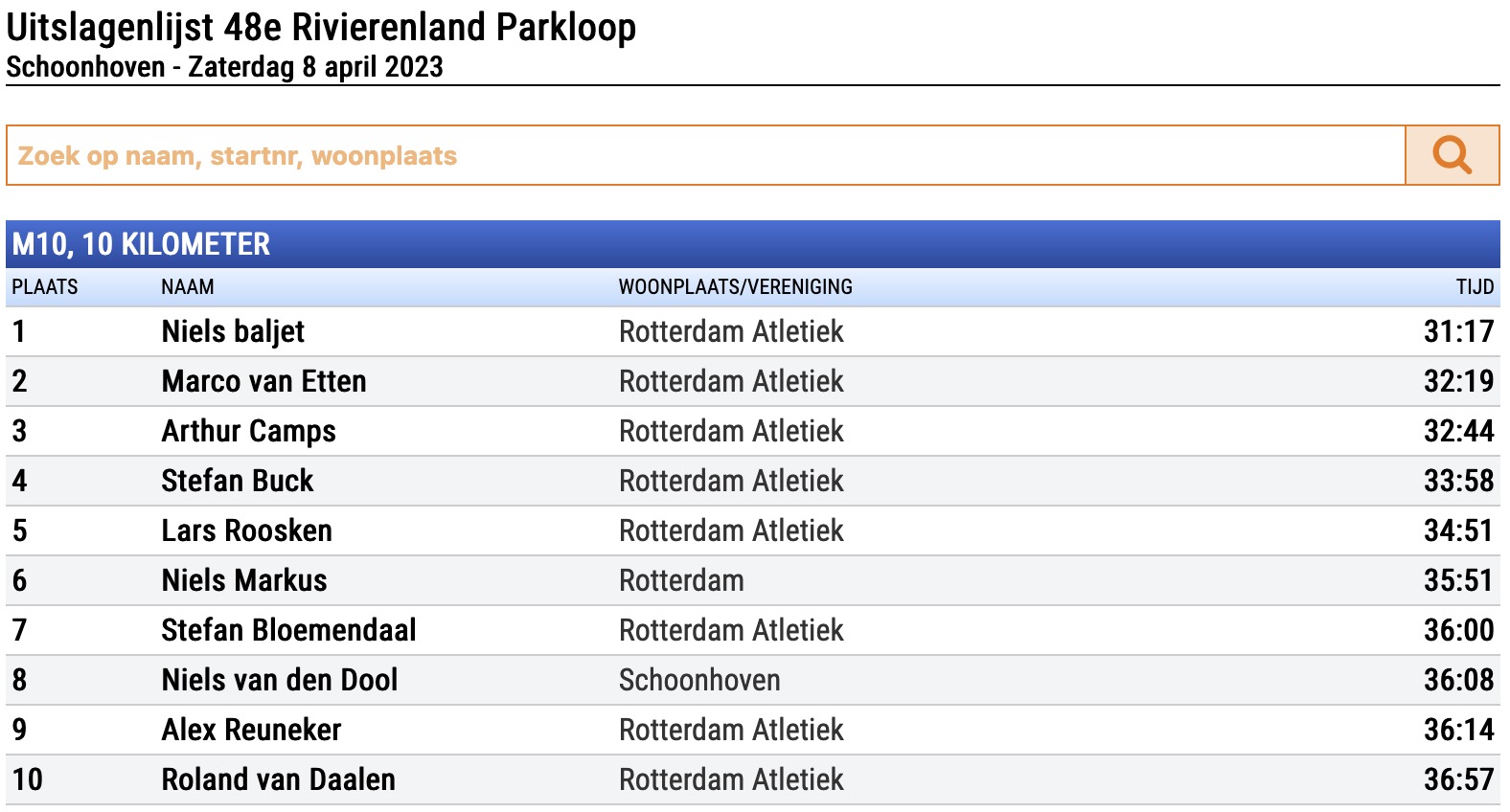This screenshot has width=1510, height=812.
Task: Select runner Stefan Buck
Action: point(237,481)
